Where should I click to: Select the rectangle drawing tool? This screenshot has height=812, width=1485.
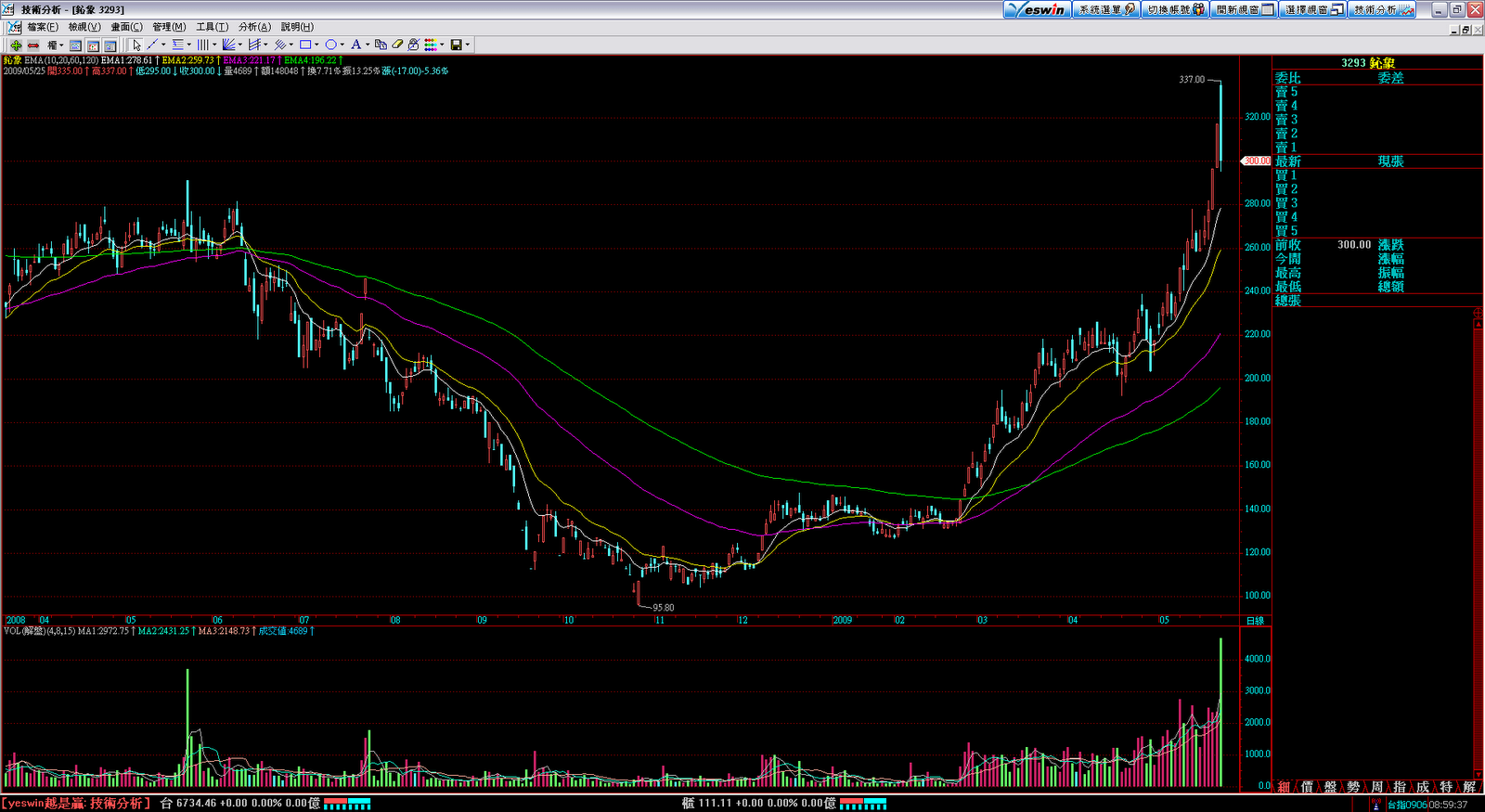(x=305, y=45)
